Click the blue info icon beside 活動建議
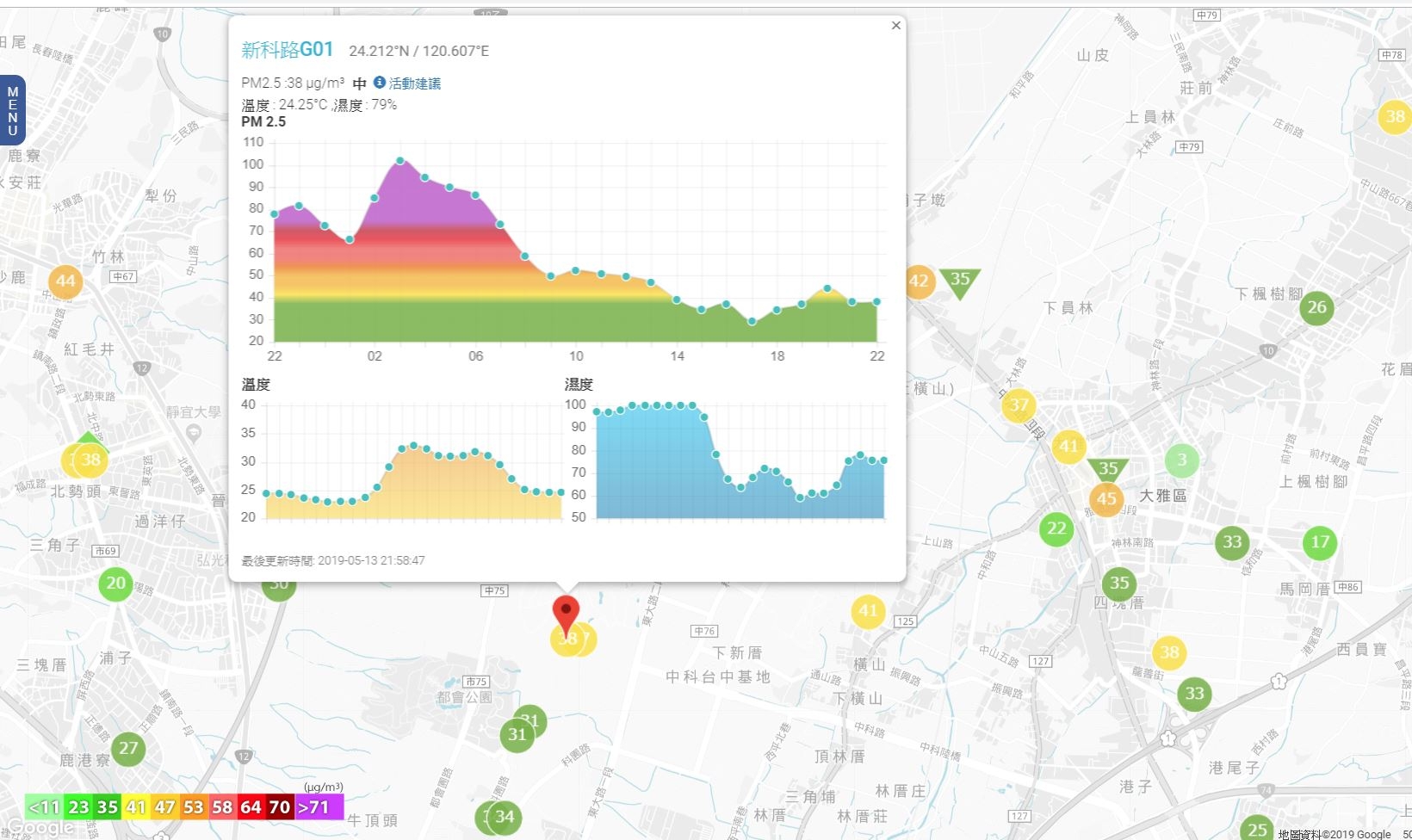Image resolution: width=1412 pixels, height=840 pixels. 379,83
